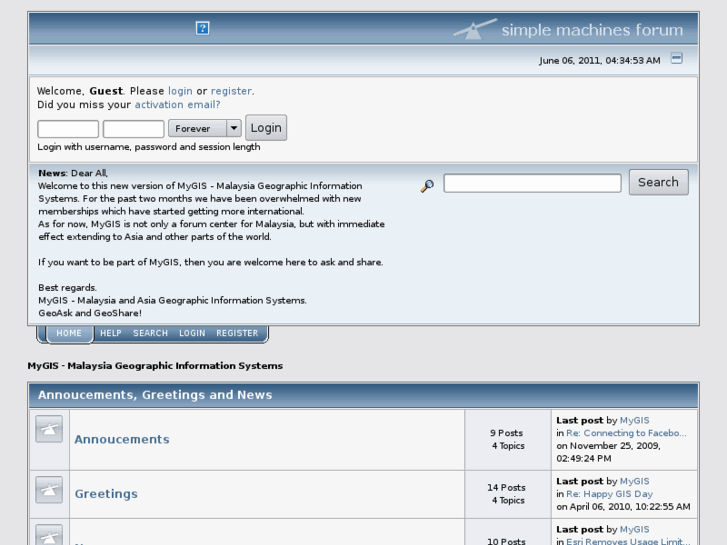Select the HOME menu tab
This screenshot has height=545, width=727.
(69, 333)
